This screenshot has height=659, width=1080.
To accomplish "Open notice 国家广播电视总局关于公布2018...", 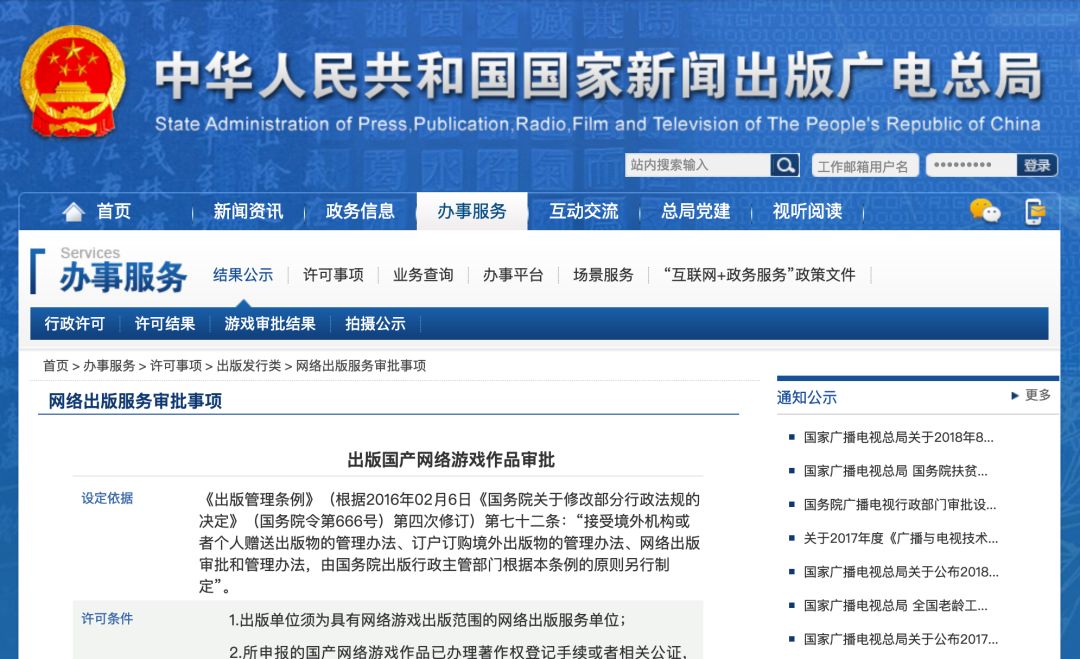I will pos(901,572).
